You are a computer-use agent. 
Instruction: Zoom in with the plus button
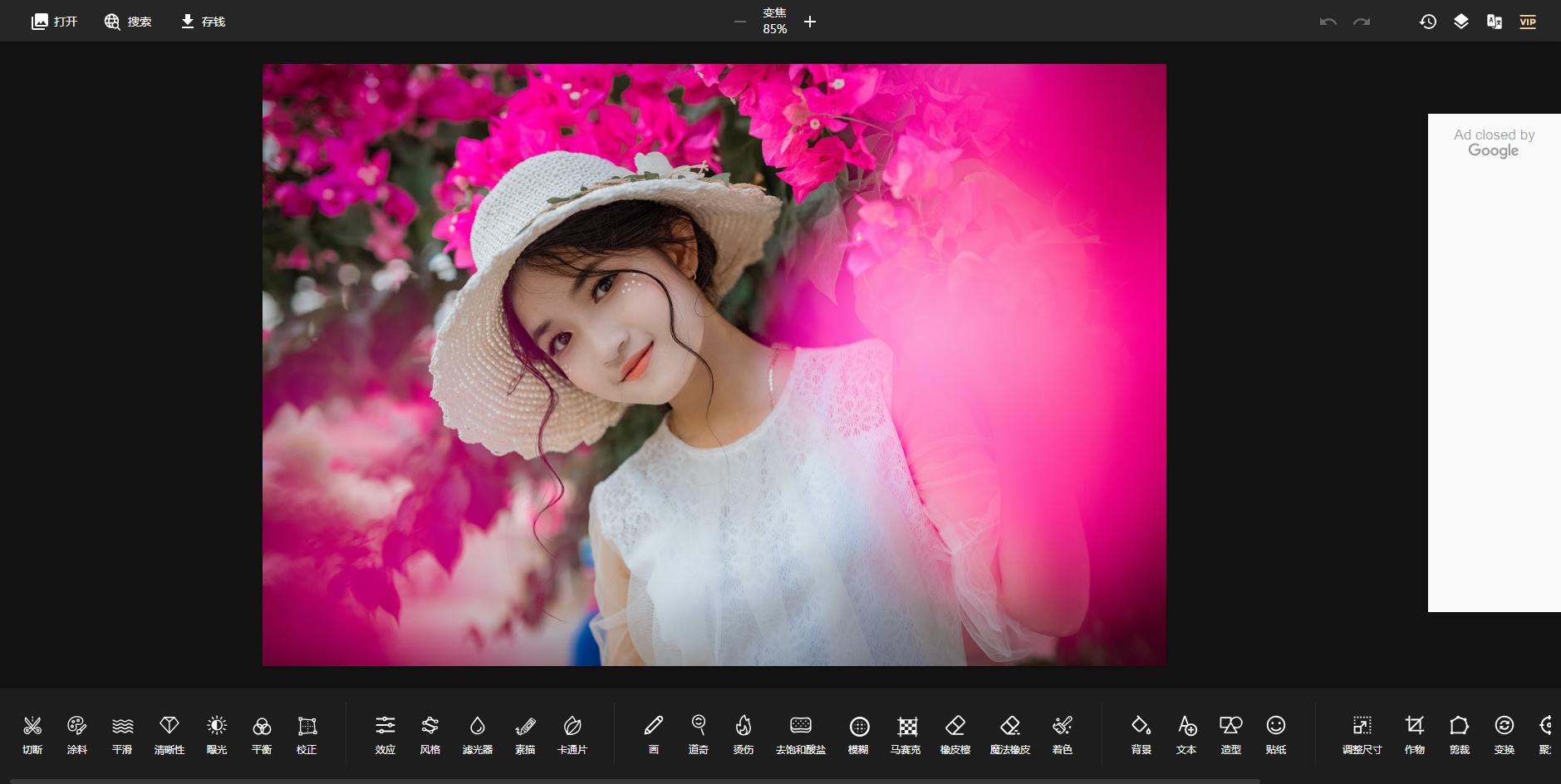809,22
